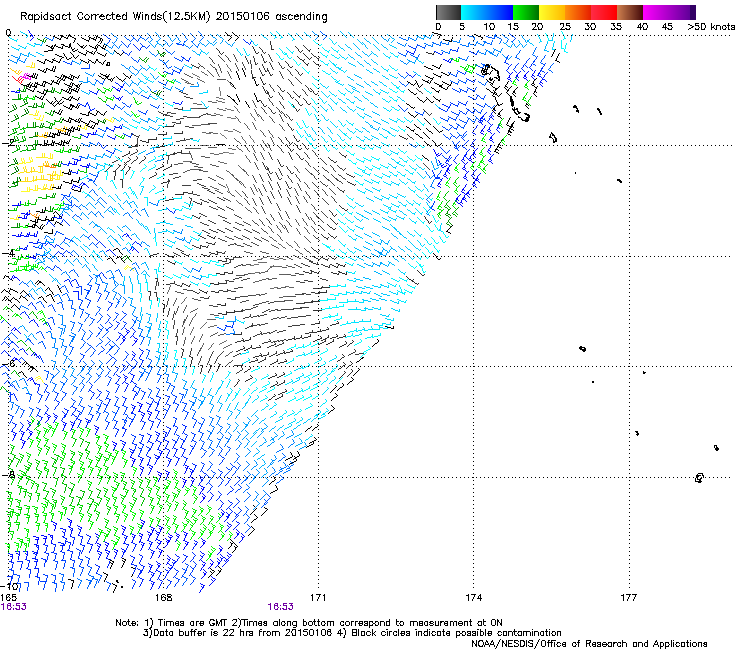740x650 pixels.
Task: Click the latitude label -4
Action: click(x=8, y=253)
